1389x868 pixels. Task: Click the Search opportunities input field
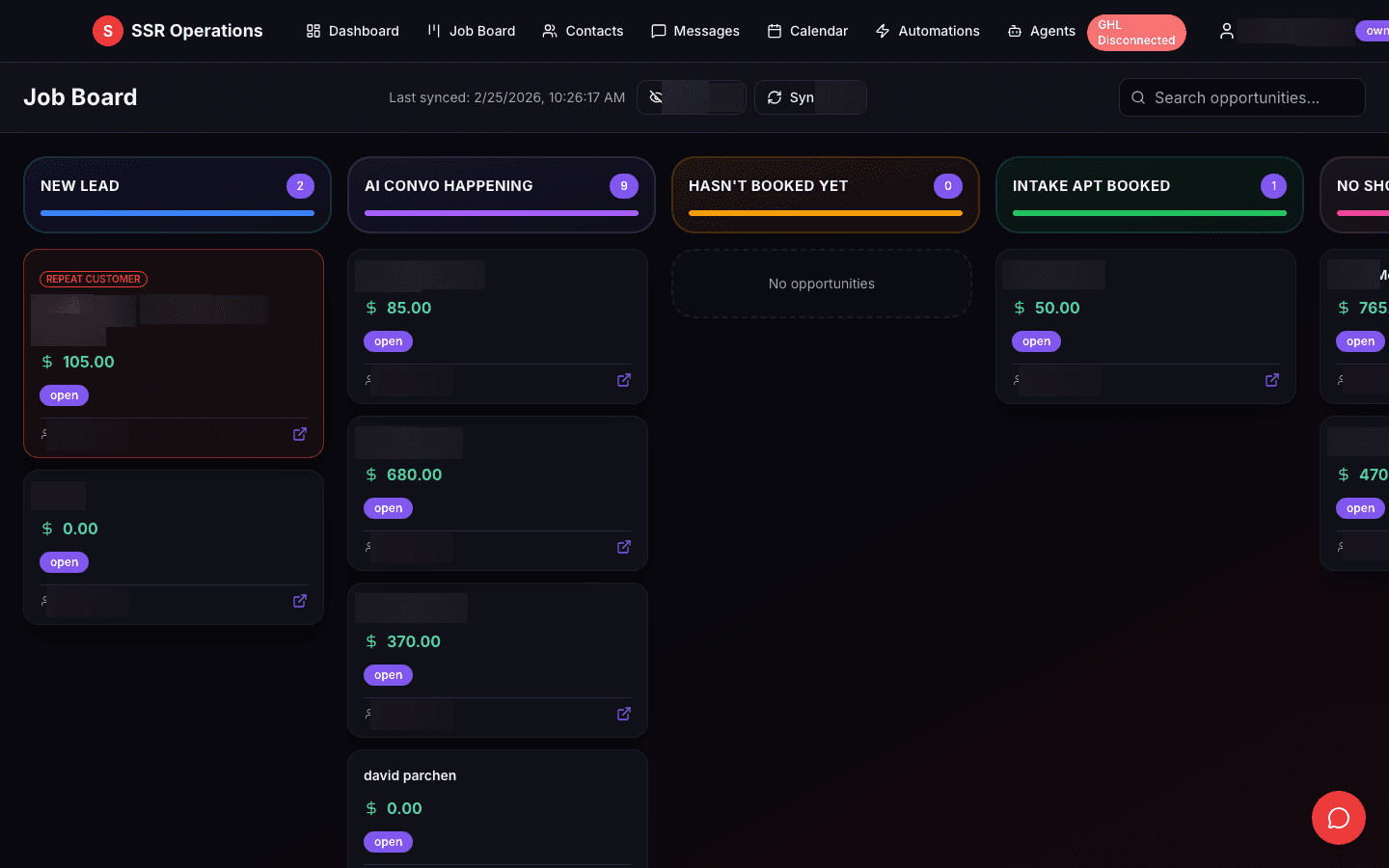tap(1241, 97)
